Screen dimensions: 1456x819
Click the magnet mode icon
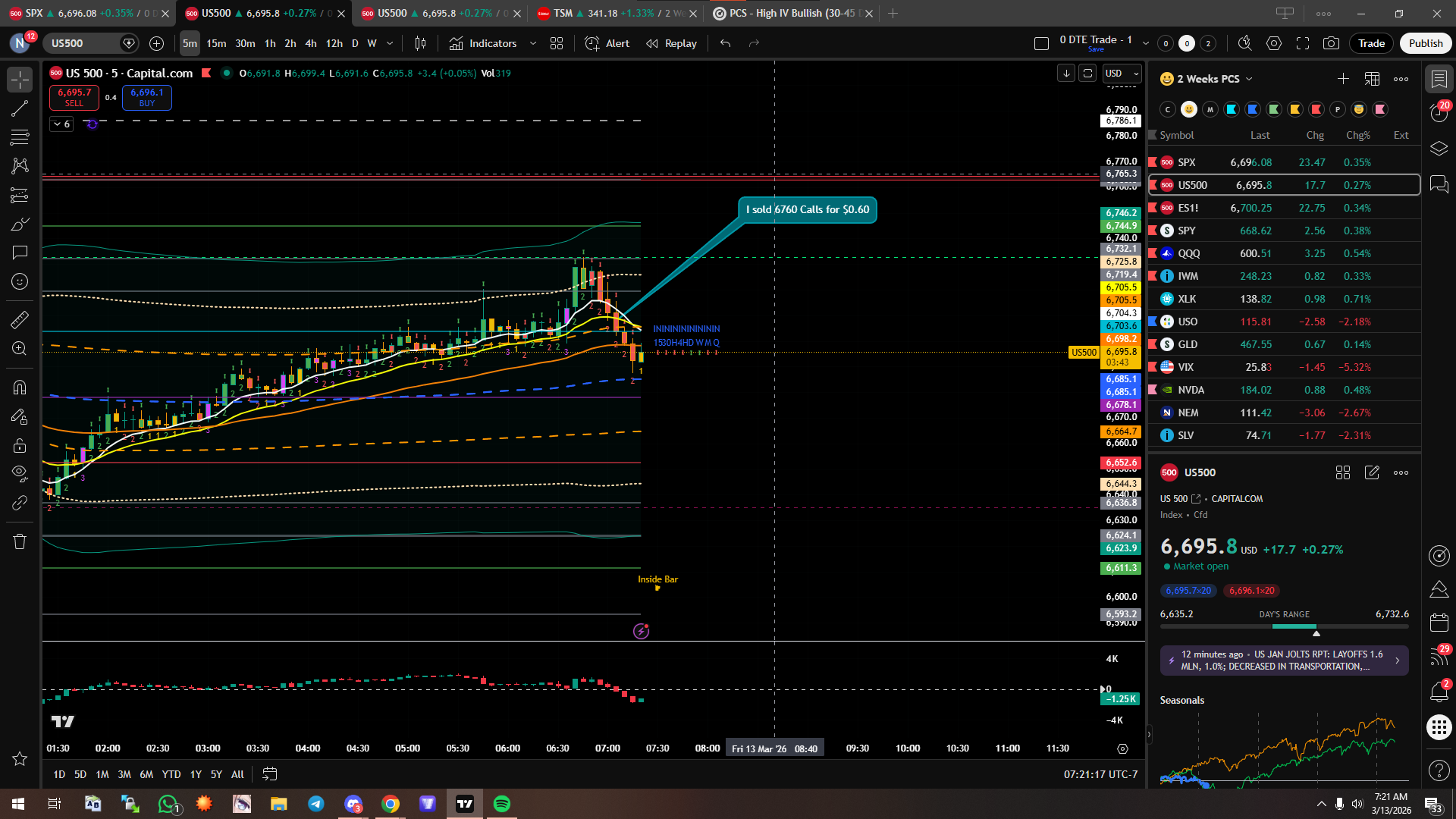(20, 388)
